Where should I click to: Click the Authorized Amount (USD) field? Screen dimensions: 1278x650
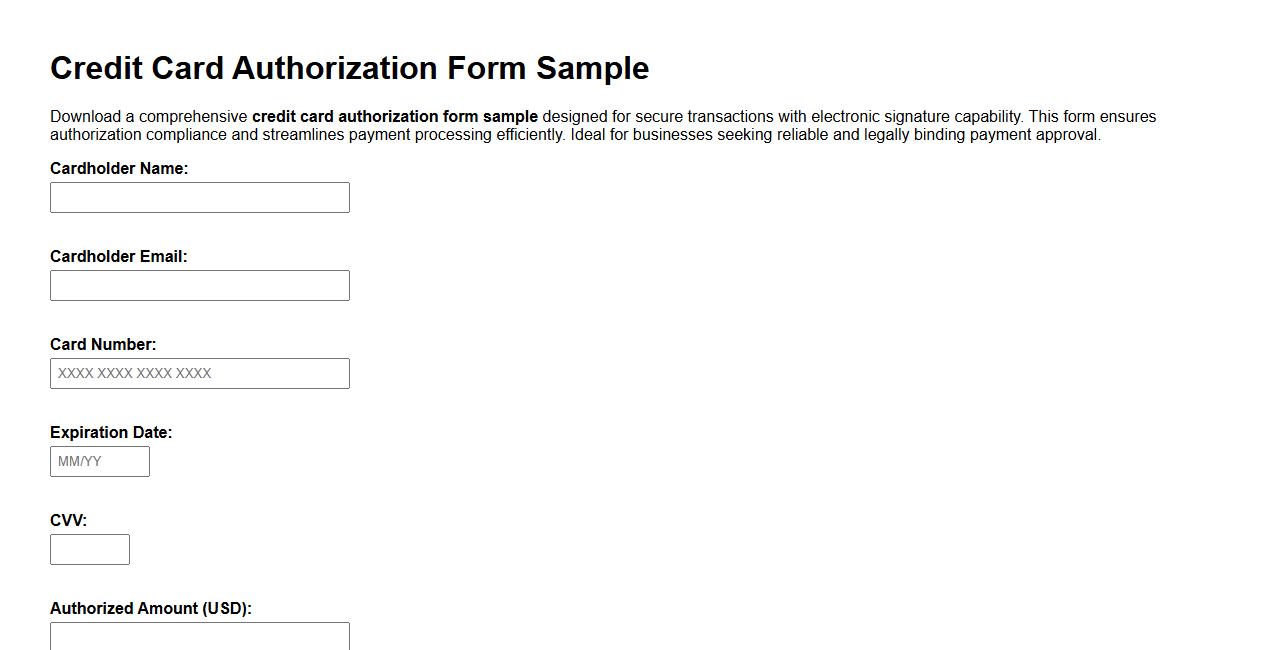point(199,636)
